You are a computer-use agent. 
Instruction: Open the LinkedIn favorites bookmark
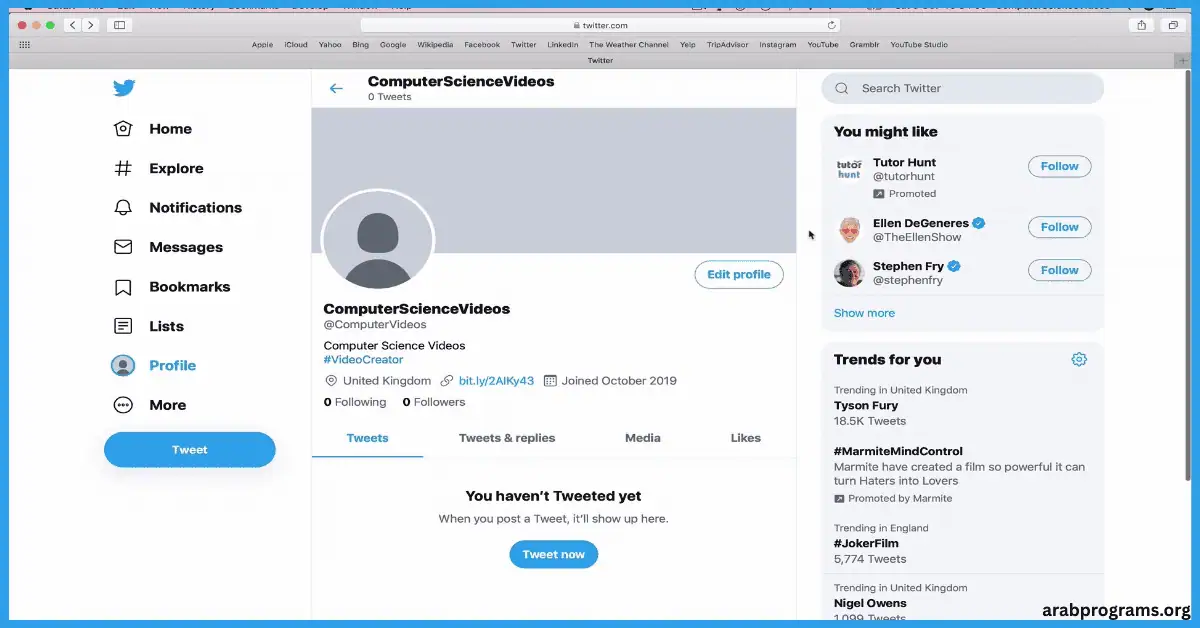pyautogui.click(x=563, y=45)
